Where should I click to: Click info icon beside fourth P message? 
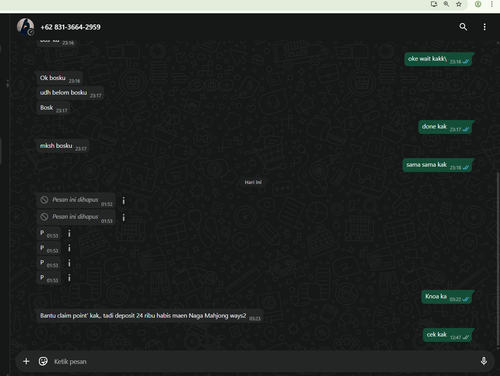click(69, 278)
